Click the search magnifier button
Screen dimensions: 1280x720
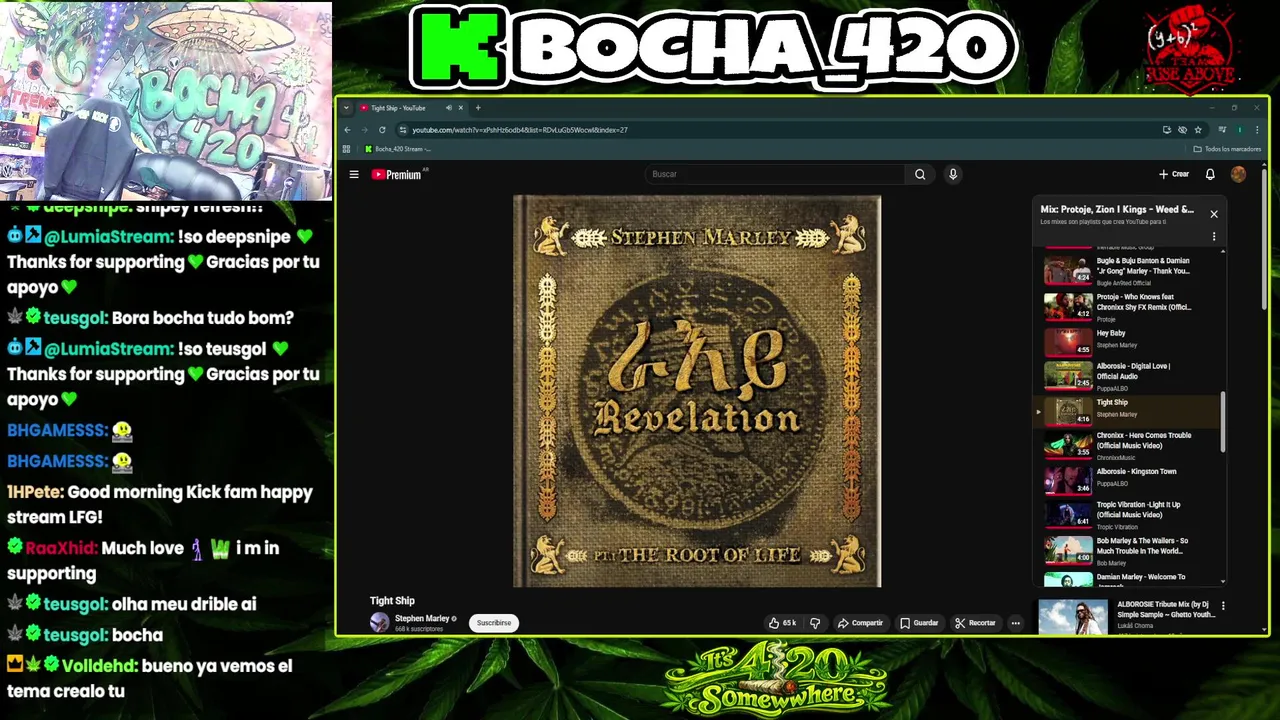click(x=920, y=174)
